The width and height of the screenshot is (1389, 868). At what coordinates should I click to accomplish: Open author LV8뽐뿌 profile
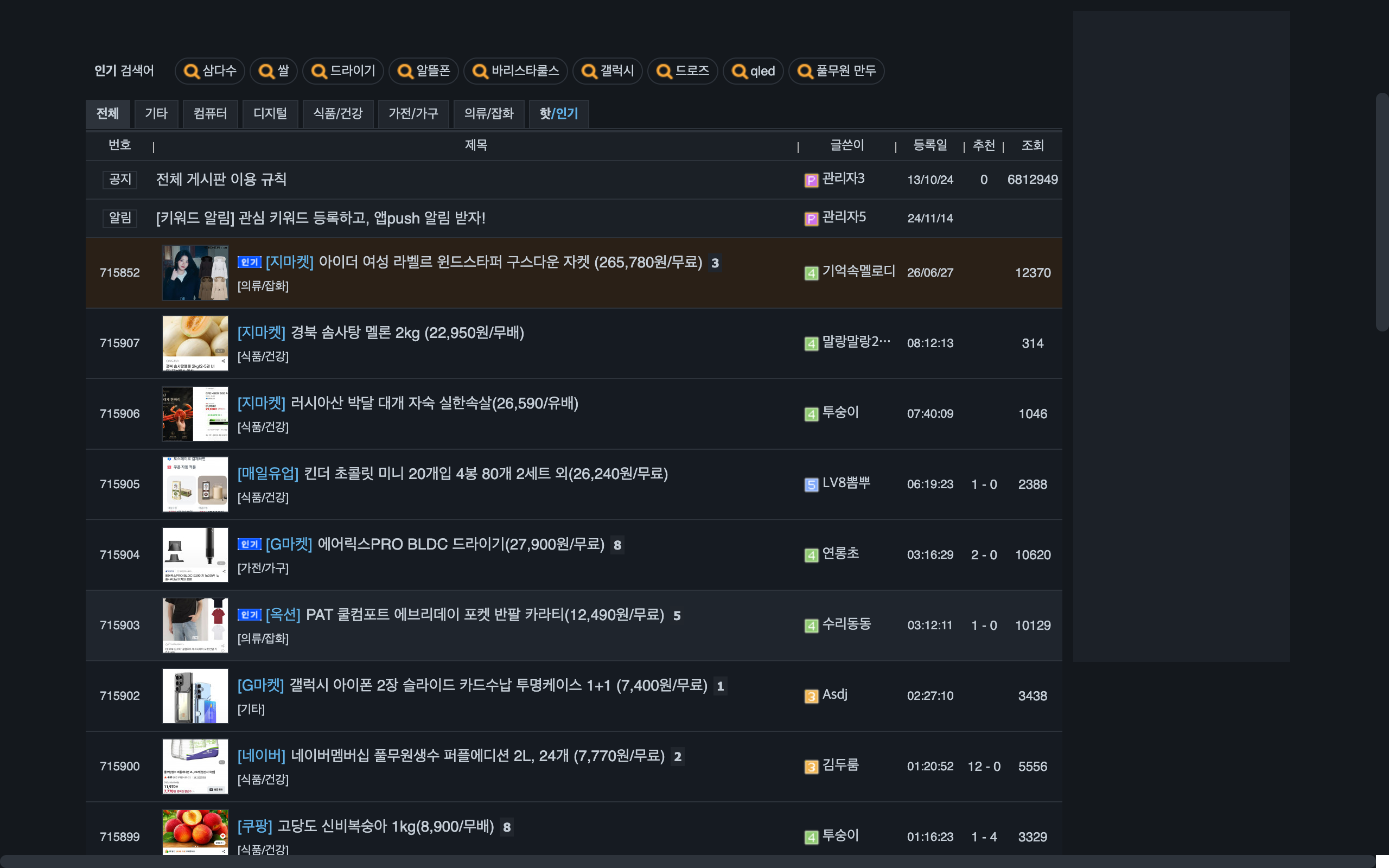coord(846,483)
